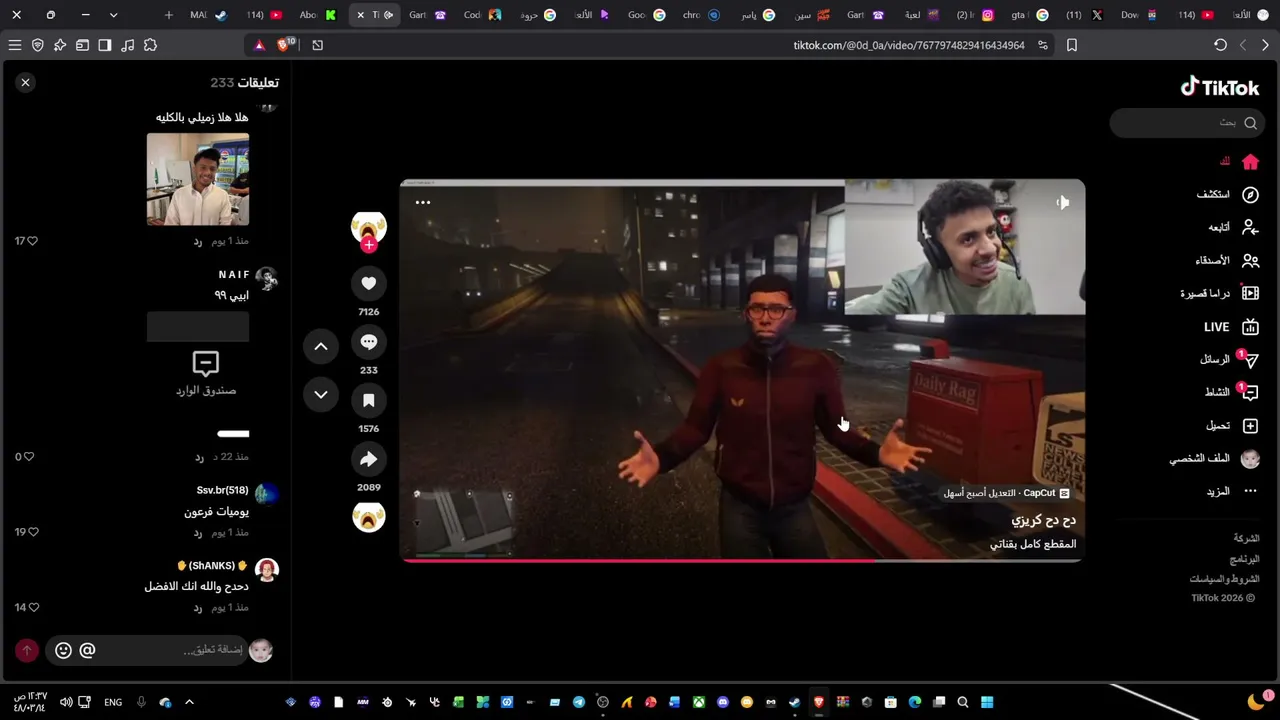Post the comment with the red arrow button

(27, 650)
